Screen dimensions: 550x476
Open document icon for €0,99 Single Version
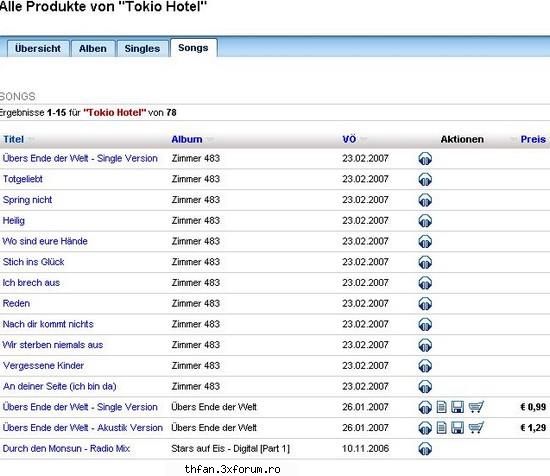click(442, 407)
